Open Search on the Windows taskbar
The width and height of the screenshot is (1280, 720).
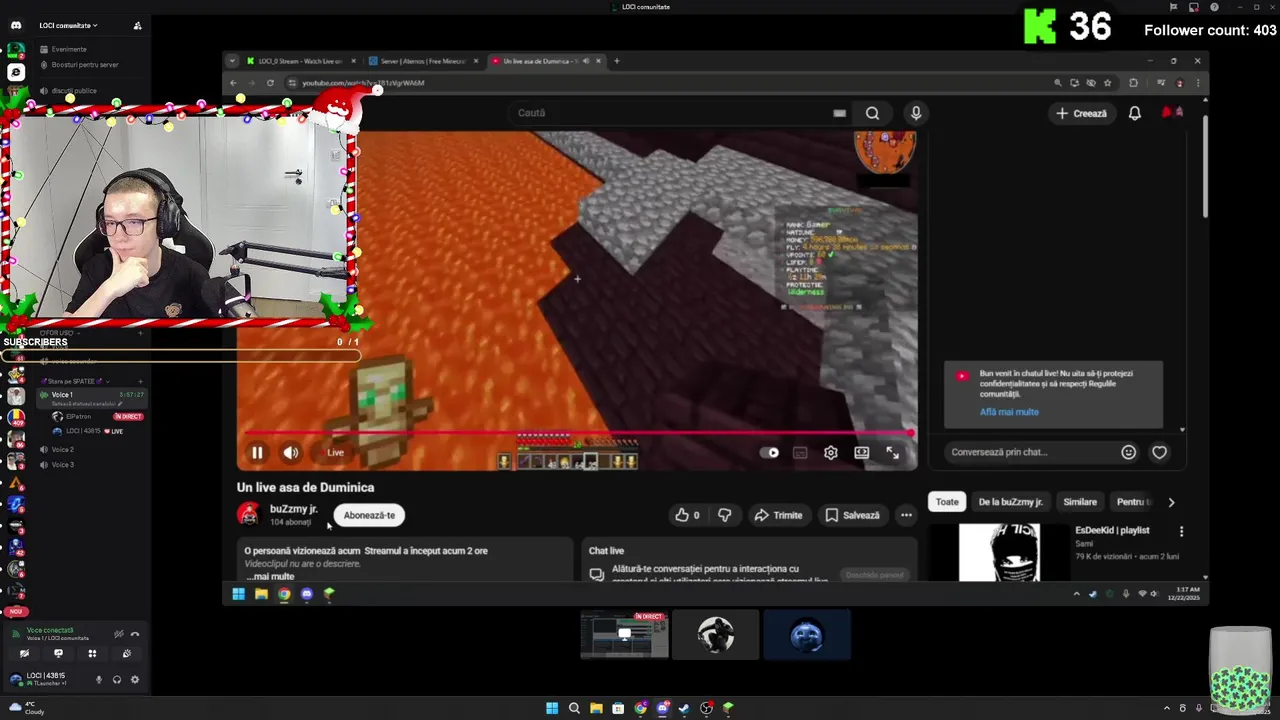574,709
